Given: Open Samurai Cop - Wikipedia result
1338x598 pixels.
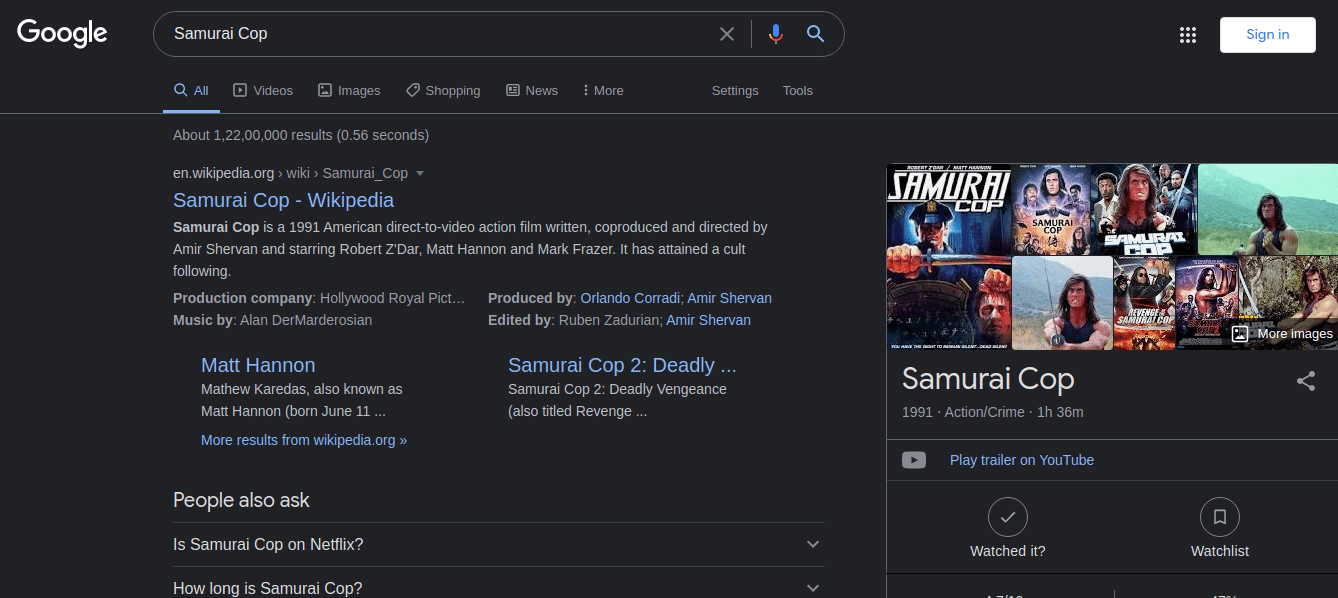Looking at the screenshot, I should click(x=283, y=200).
